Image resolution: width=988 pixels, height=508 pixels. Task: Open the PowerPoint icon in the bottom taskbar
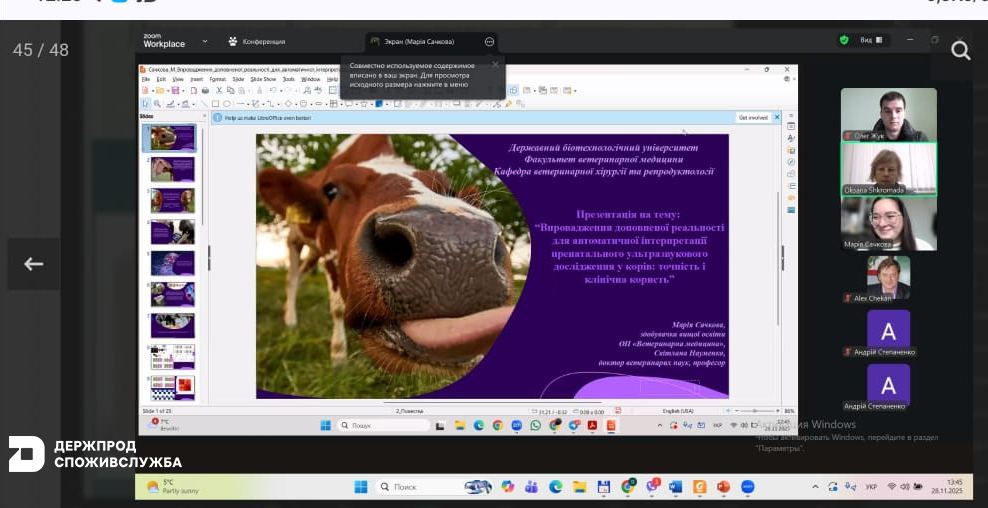(x=723, y=487)
